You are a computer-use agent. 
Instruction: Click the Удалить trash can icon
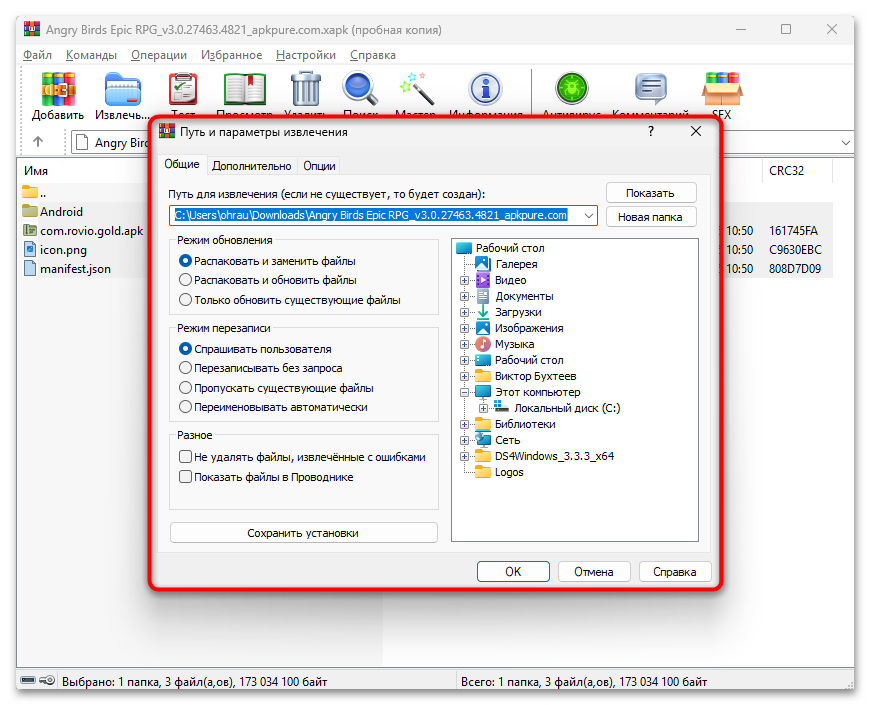[306, 89]
